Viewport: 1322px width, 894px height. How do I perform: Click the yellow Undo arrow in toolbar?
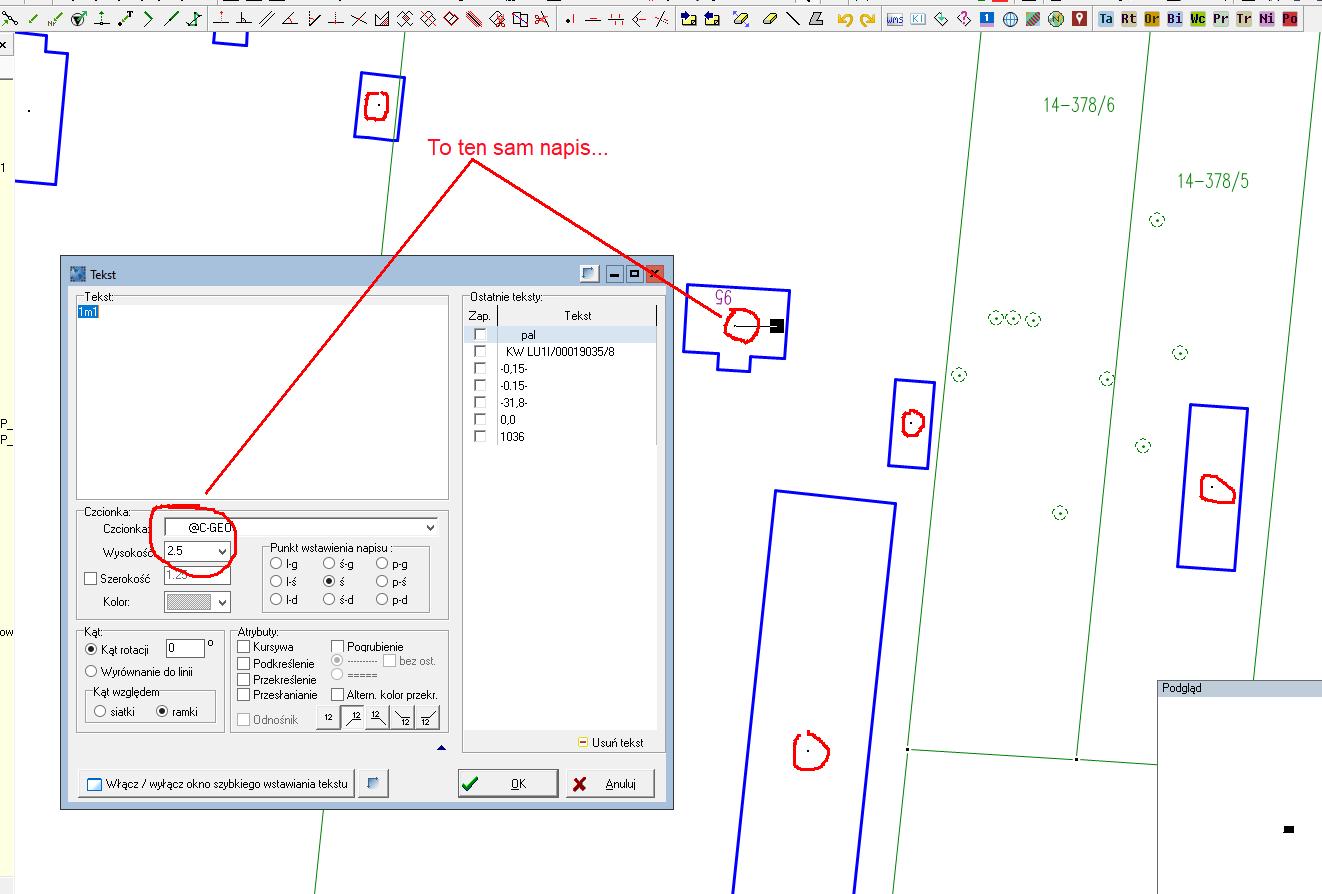coord(845,19)
